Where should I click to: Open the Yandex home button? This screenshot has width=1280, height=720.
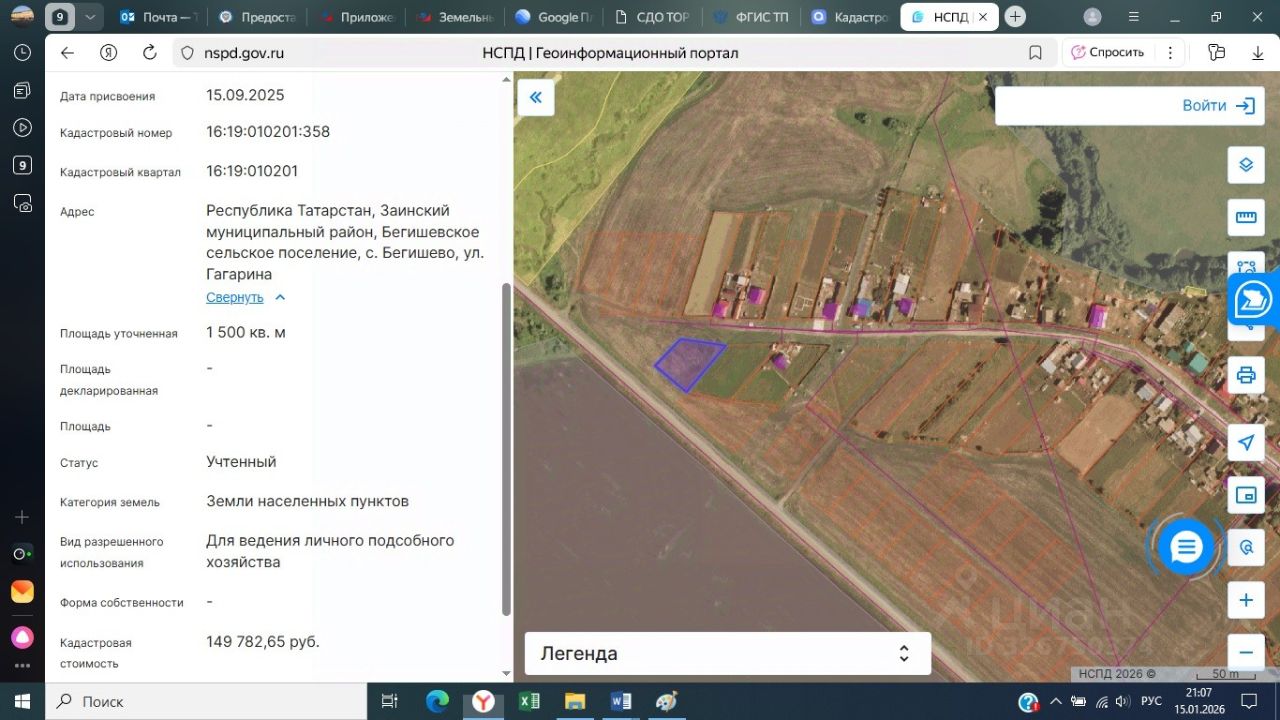pyautogui.click(x=109, y=53)
